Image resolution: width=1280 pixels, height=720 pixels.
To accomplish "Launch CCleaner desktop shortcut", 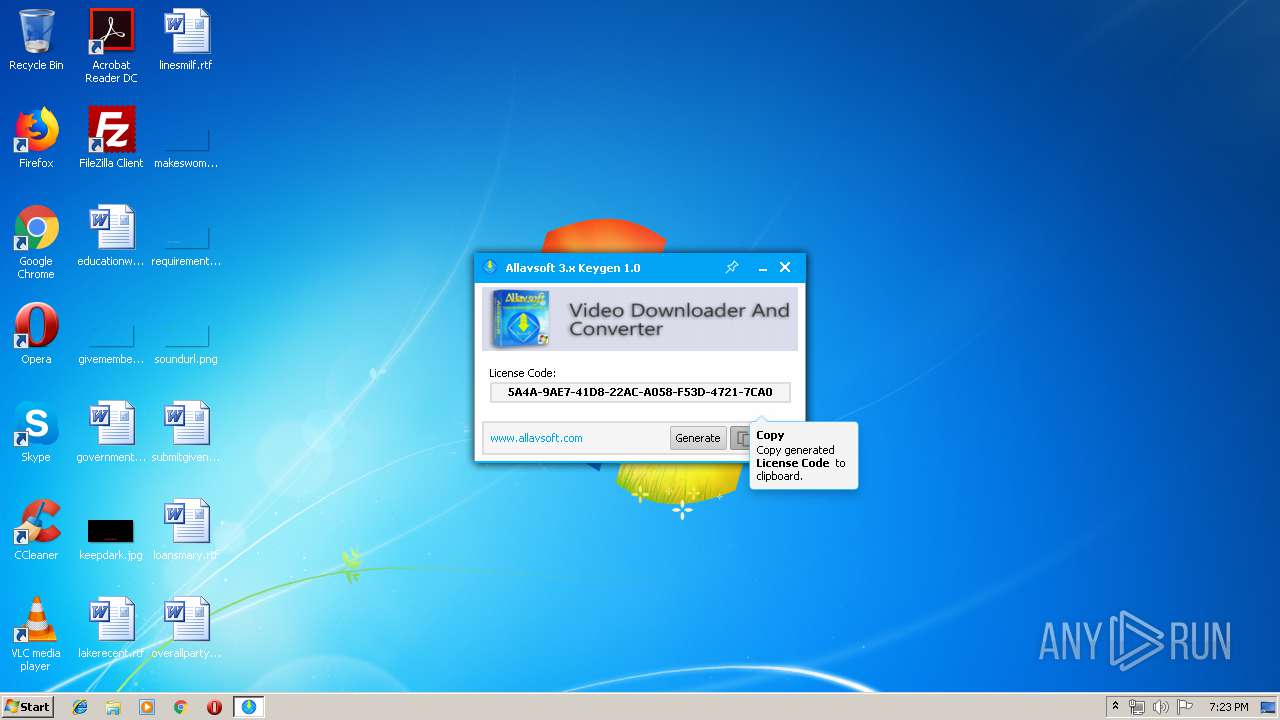I will coord(36,530).
